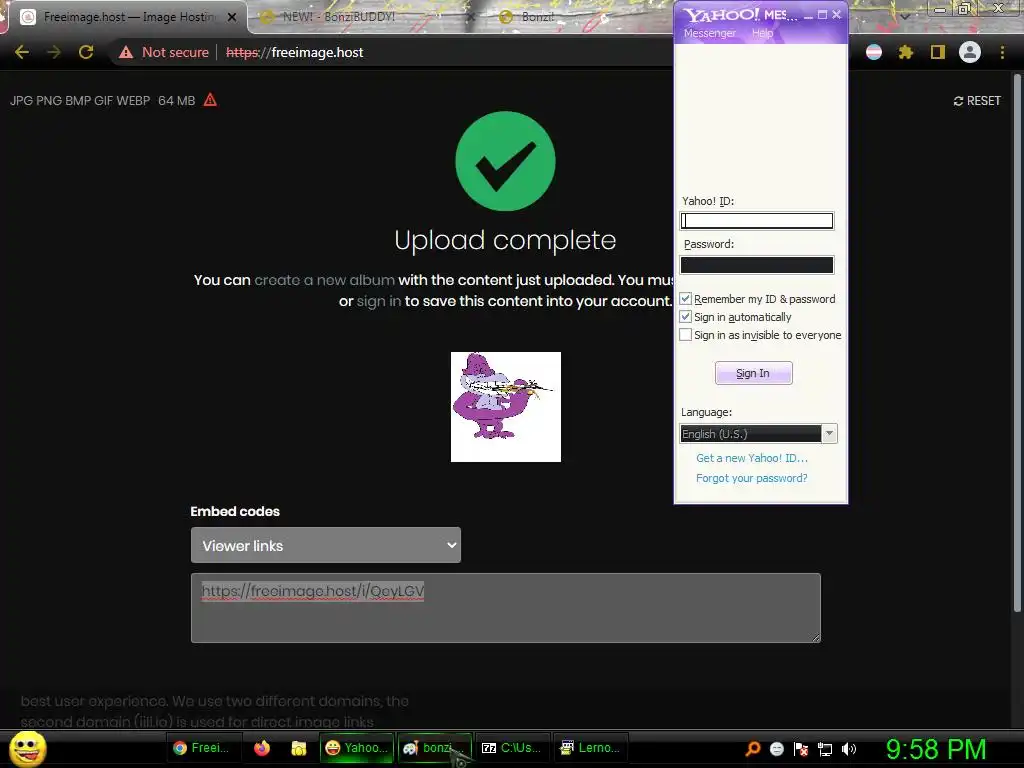This screenshot has width=1024, height=768.
Task: Click the green upload complete checkmark
Action: pyautogui.click(x=505, y=161)
